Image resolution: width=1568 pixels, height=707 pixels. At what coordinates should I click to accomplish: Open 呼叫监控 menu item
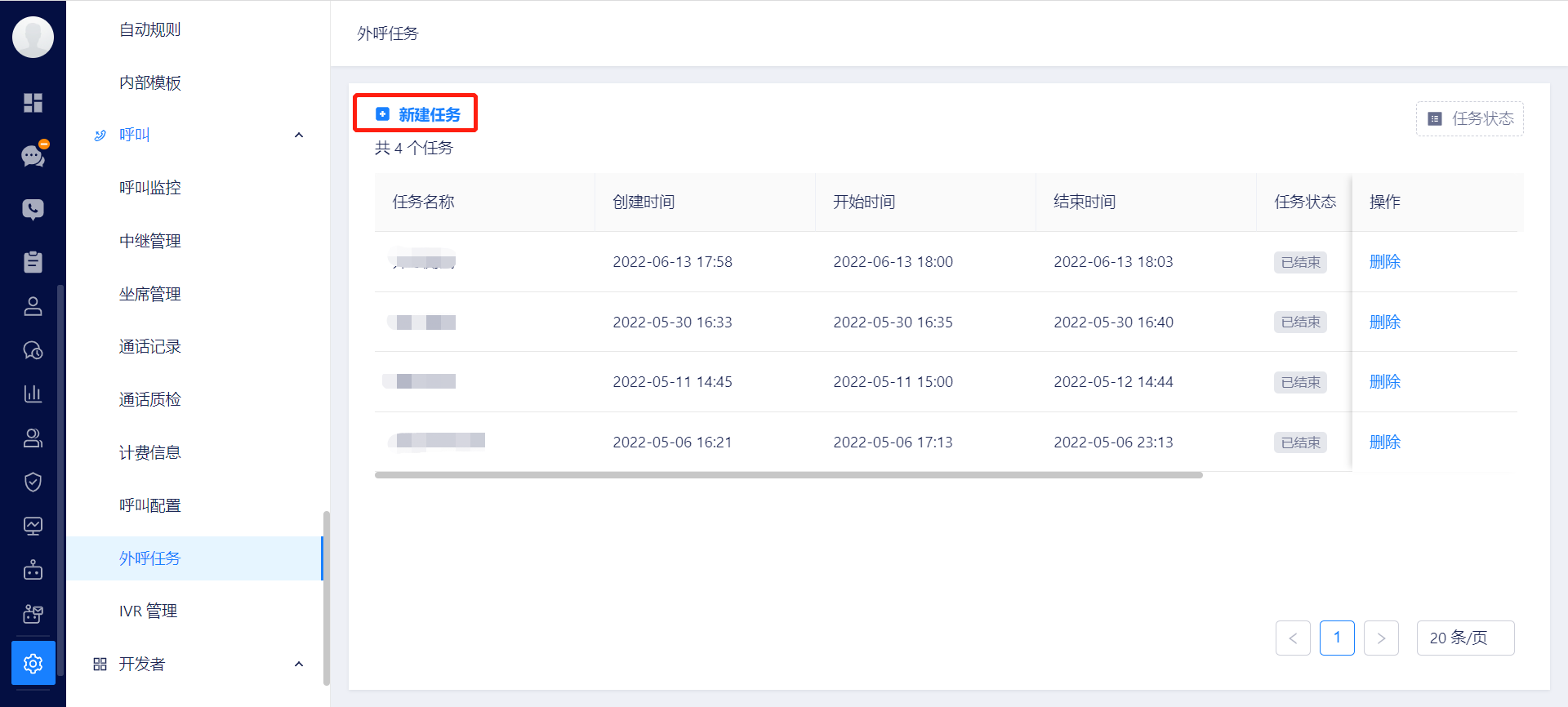click(150, 188)
